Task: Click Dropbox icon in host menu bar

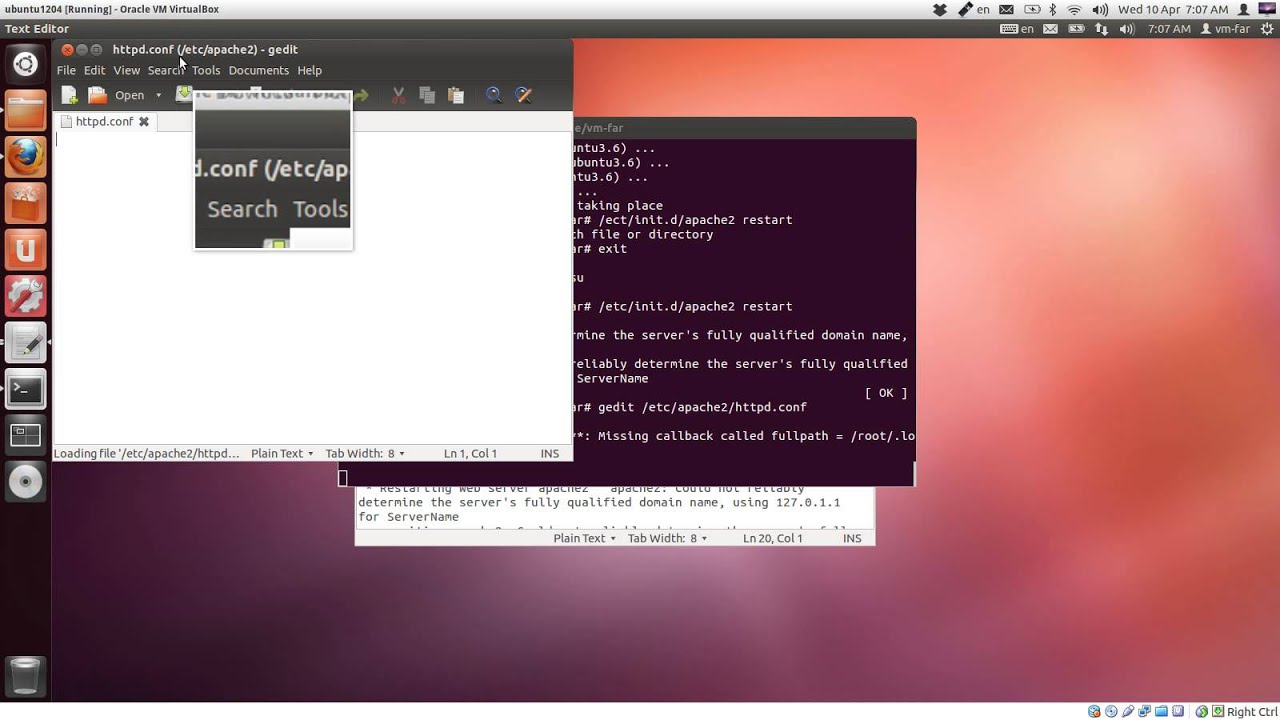Action: 940,9
